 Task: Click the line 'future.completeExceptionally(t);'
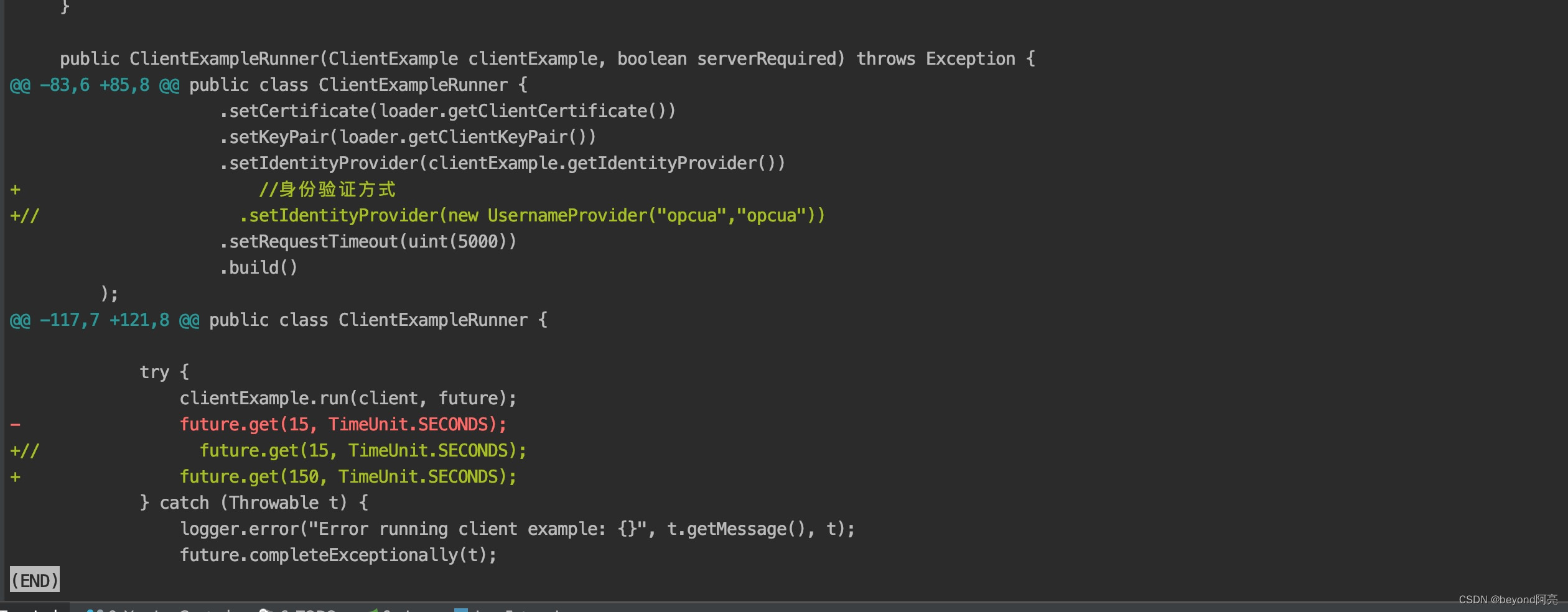(x=338, y=555)
